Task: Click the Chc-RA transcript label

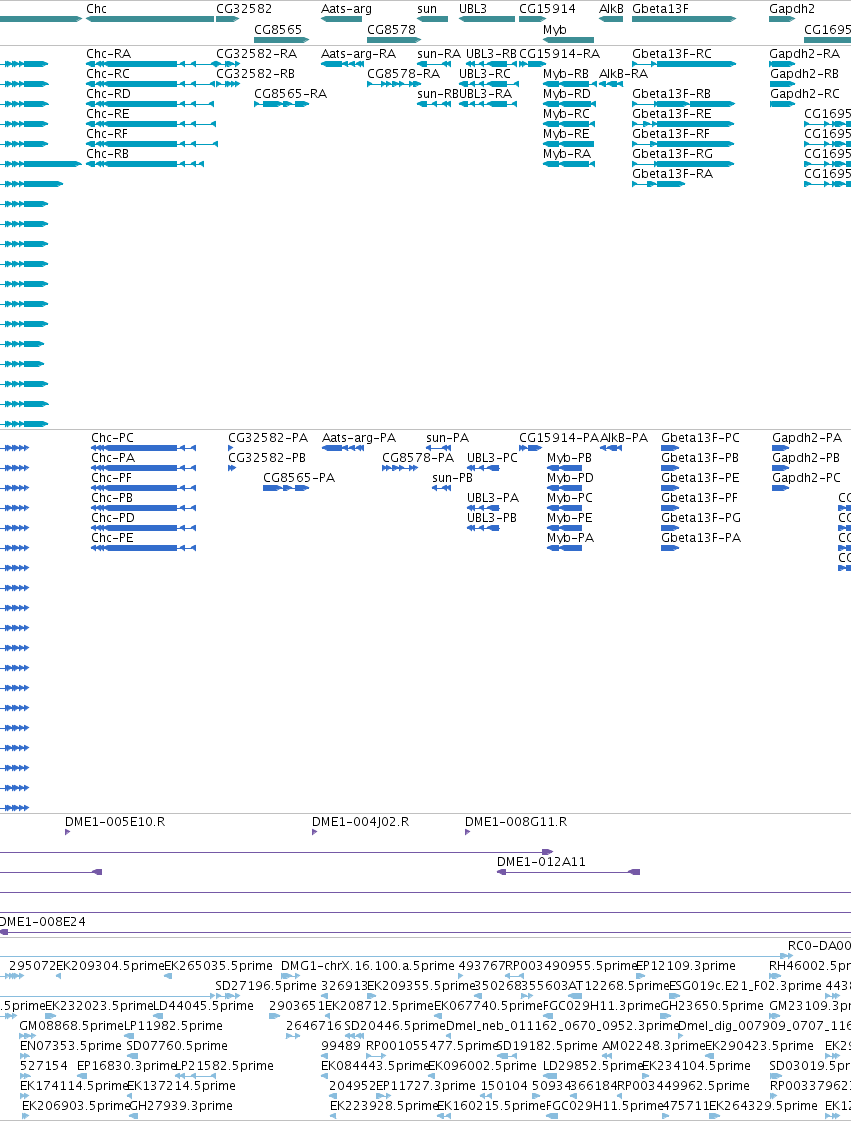Action: (109, 54)
